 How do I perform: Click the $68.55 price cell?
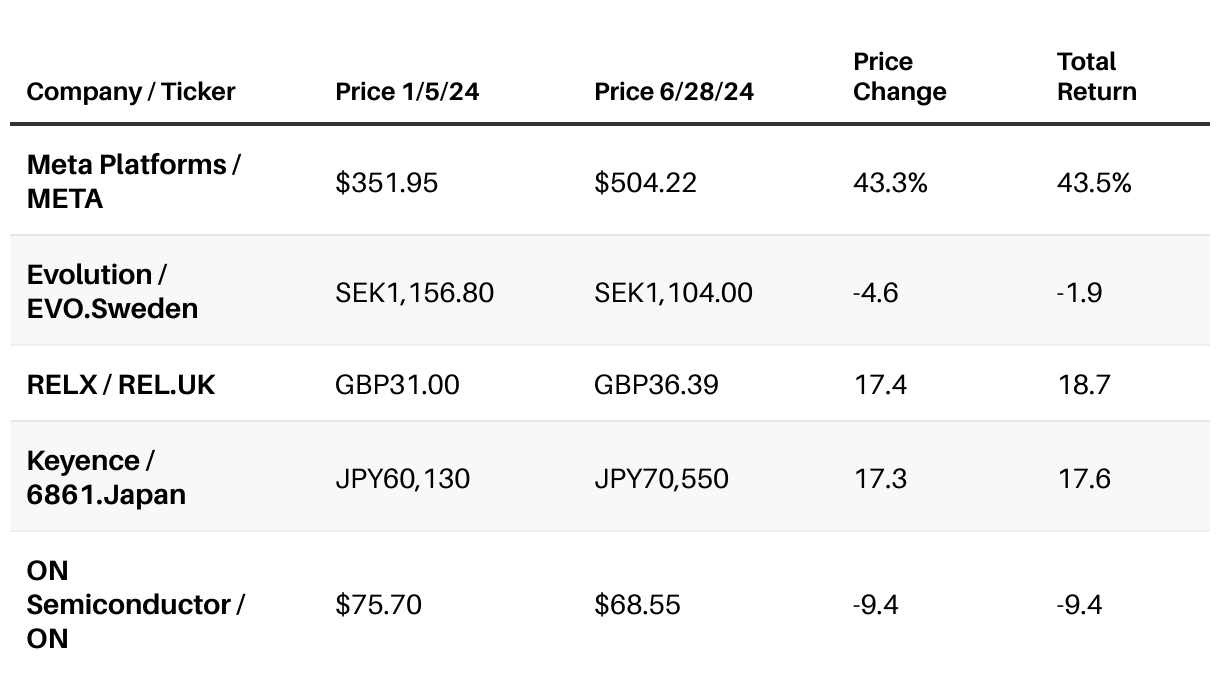tap(637, 605)
